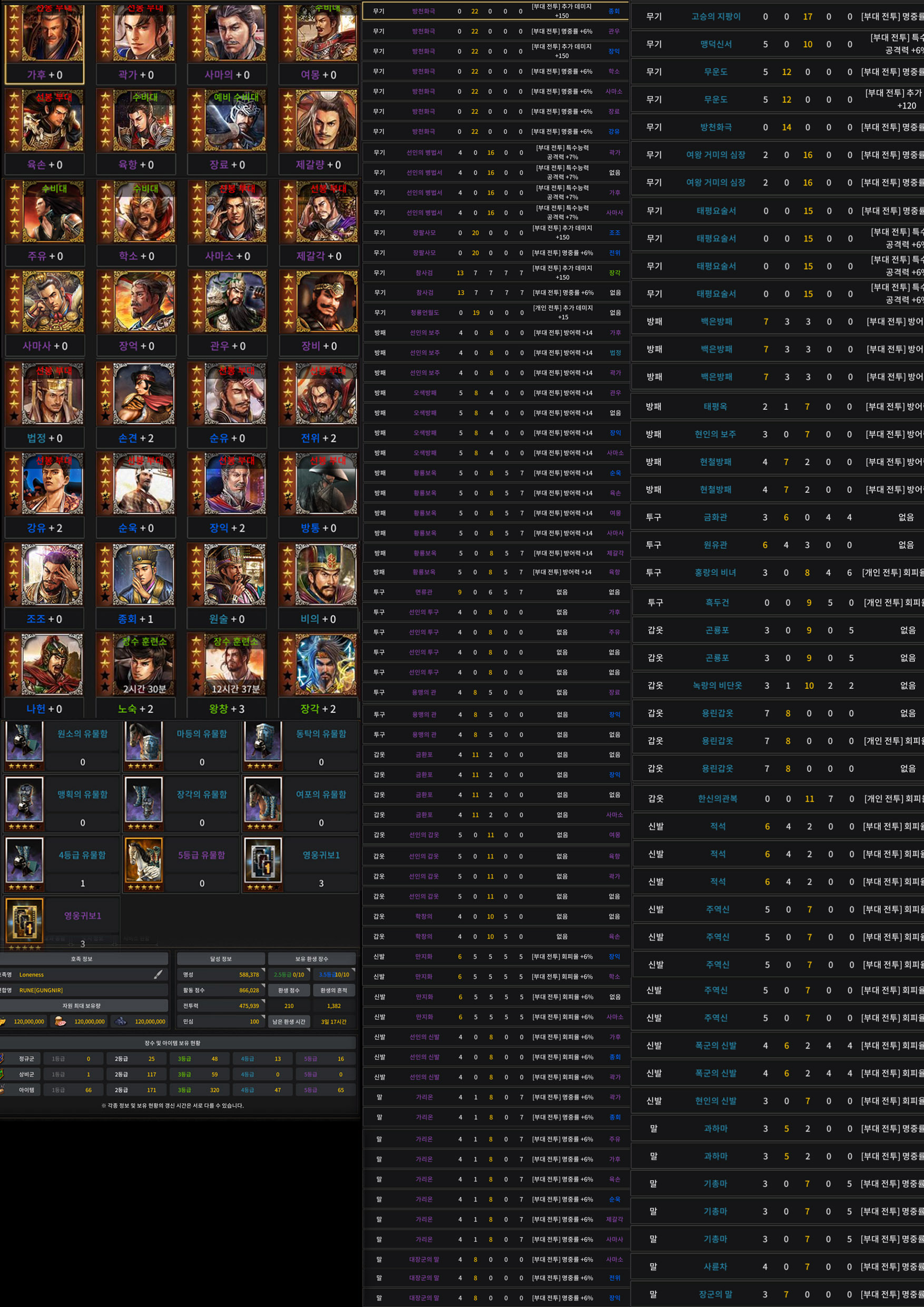This screenshot has width=924, height=1307.
Task: Click the dark ore resource icon
Action: (121, 1021)
